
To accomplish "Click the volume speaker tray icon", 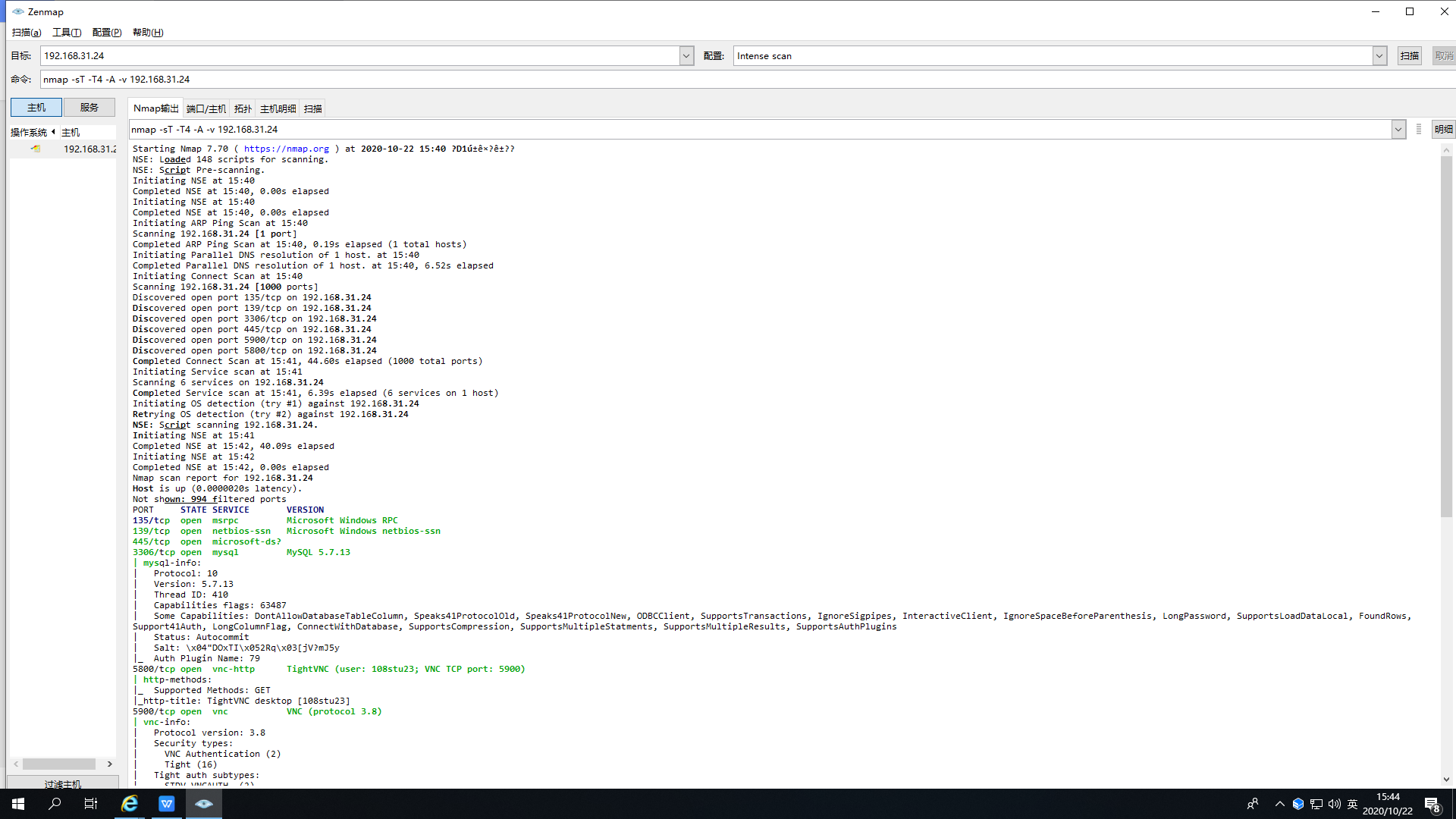I will click(x=1334, y=804).
